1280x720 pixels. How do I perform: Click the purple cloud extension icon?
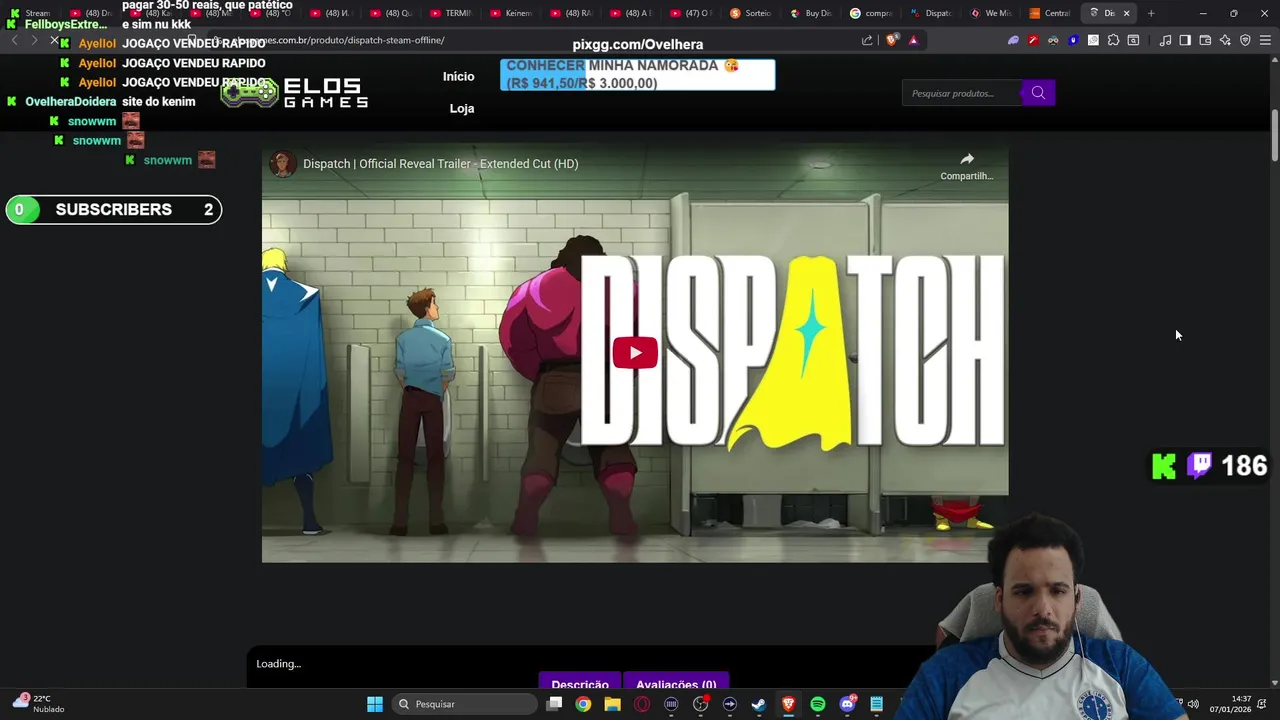[1013, 40]
